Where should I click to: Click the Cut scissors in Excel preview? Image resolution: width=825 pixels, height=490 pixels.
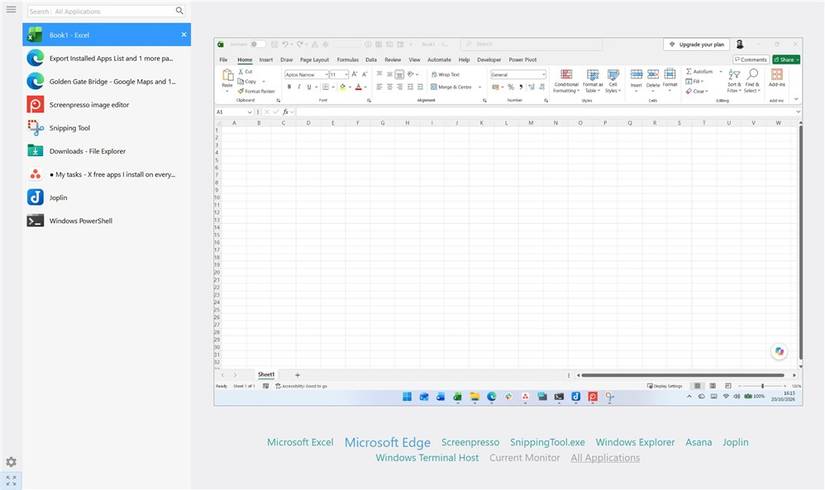pyautogui.click(x=241, y=71)
